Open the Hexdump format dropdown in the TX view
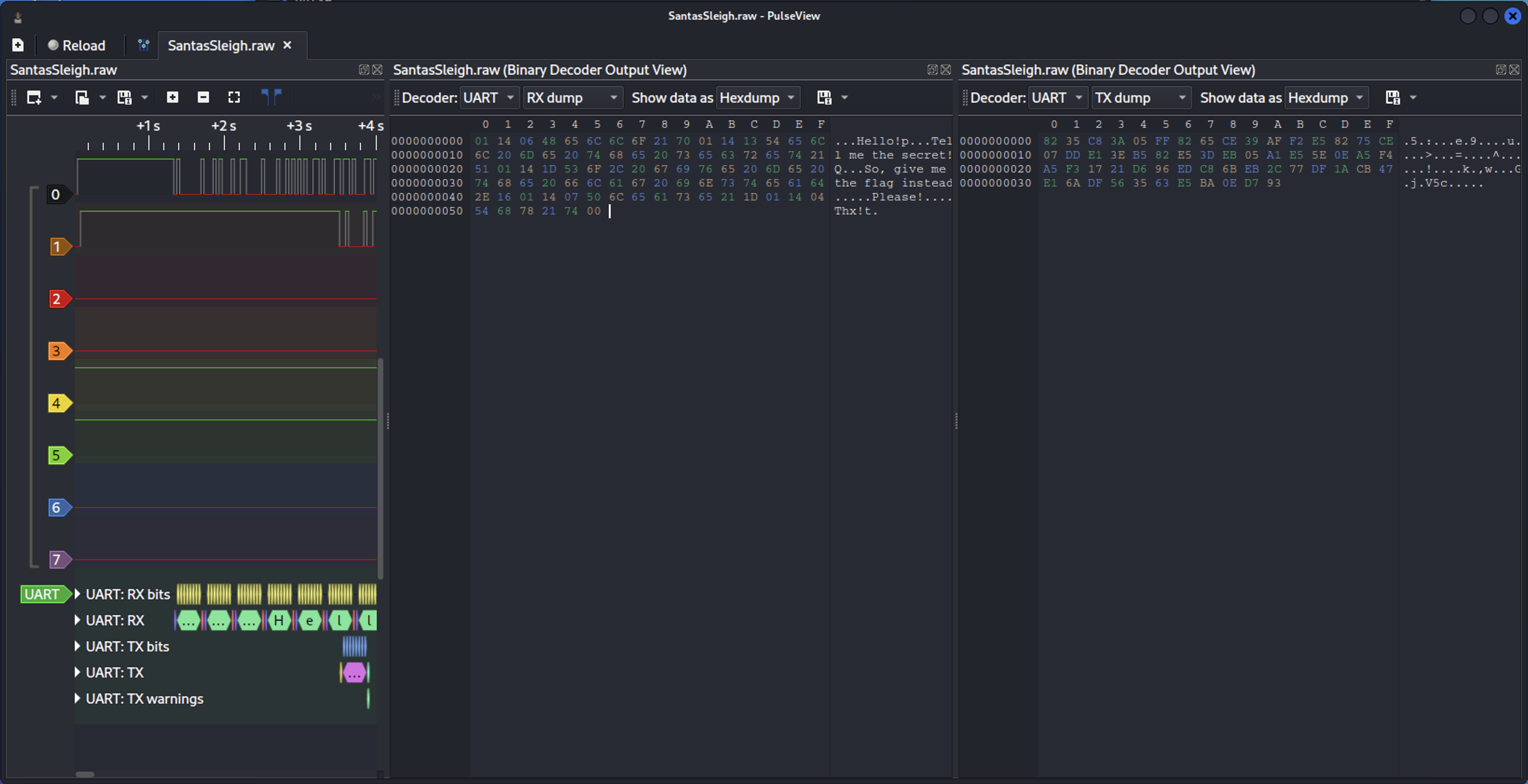Viewport: 1528px width, 784px height. pyautogui.click(x=1326, y=97)
